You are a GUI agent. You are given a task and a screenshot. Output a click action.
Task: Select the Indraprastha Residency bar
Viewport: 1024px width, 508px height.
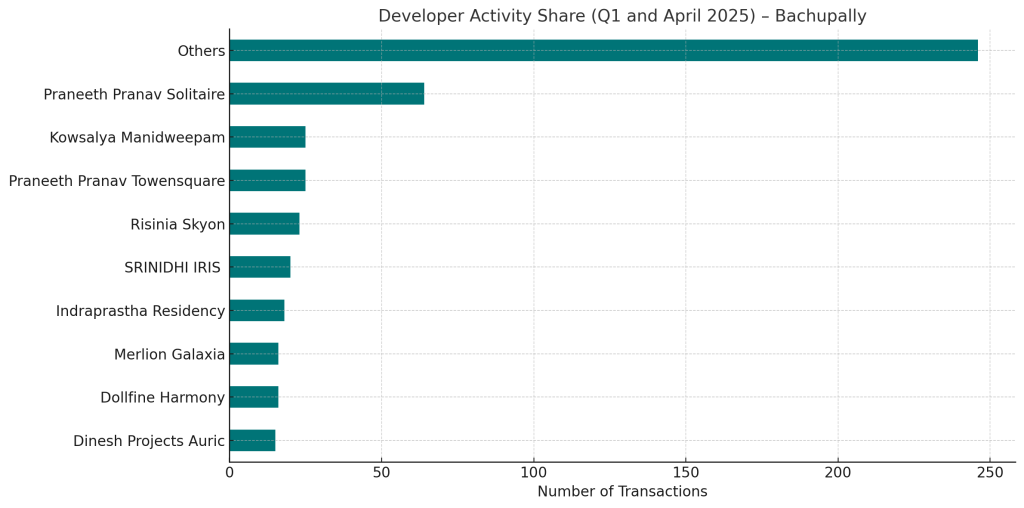[x=257, y=311]
